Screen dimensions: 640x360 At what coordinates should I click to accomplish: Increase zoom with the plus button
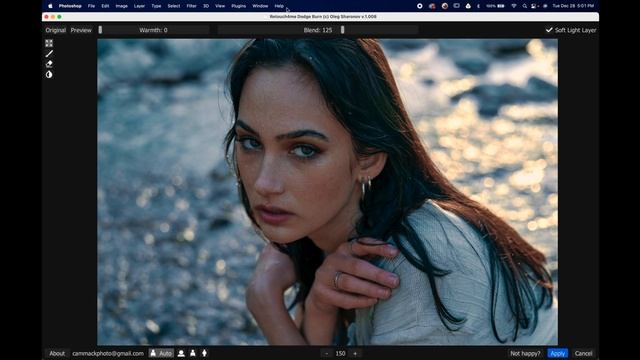click(x=355, y=353)
